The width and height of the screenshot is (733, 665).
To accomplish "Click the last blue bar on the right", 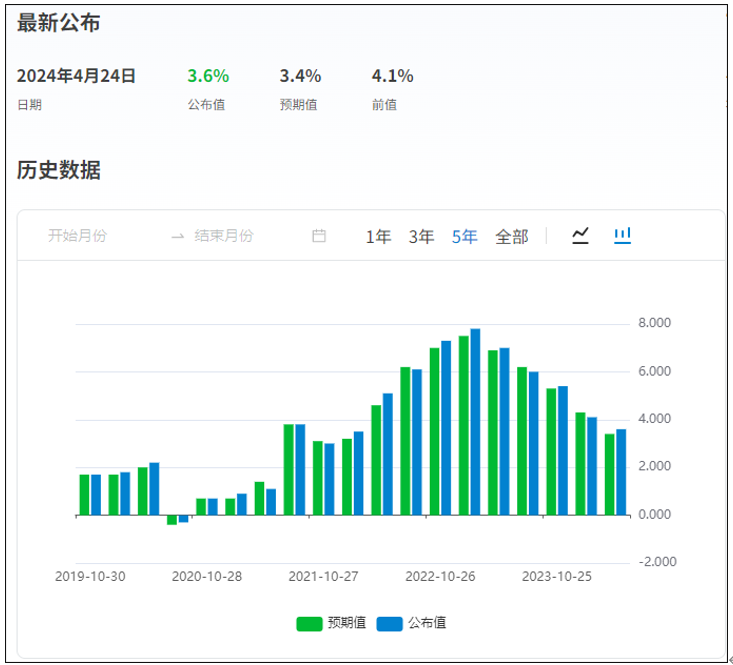I will coord(621,472).
